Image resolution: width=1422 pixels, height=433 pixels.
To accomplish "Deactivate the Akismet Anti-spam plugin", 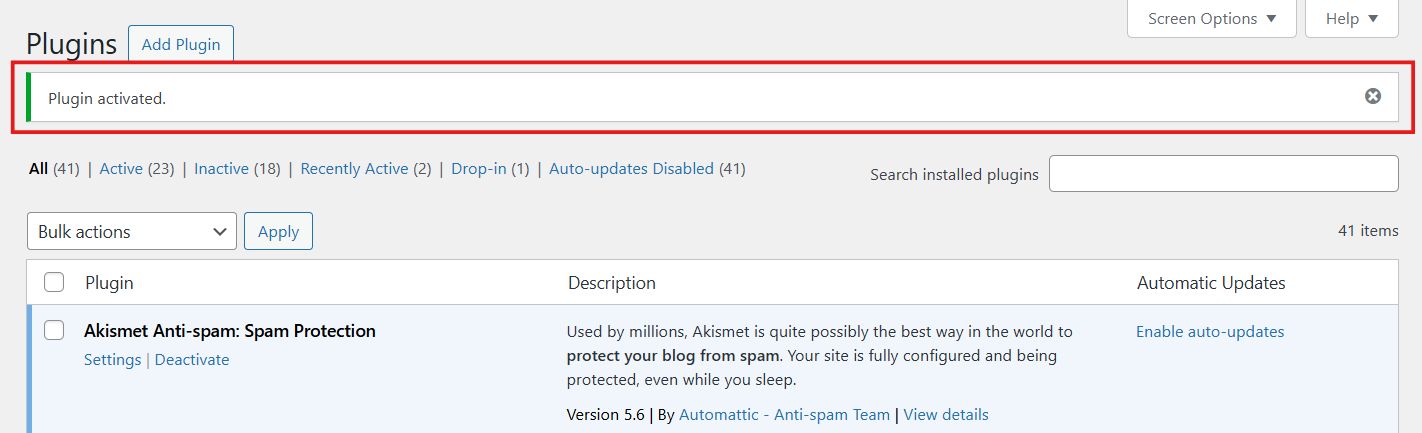I will coord(192,360).
